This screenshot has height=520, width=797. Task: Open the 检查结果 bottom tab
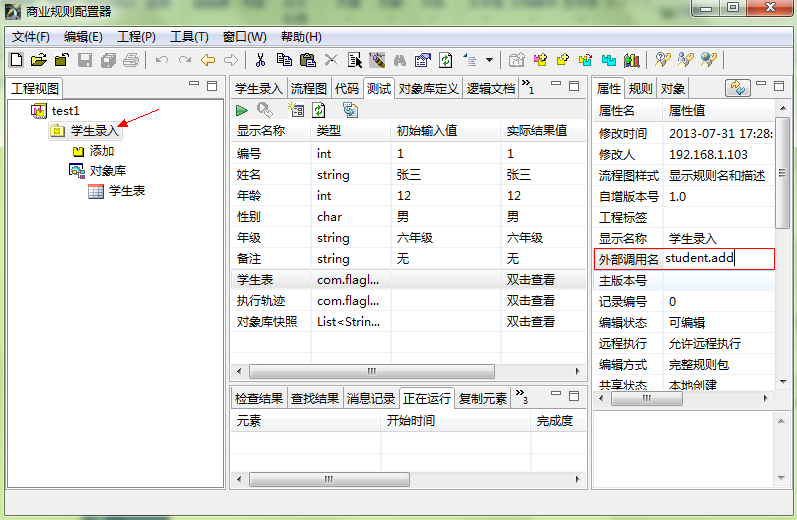pos(259,399)
